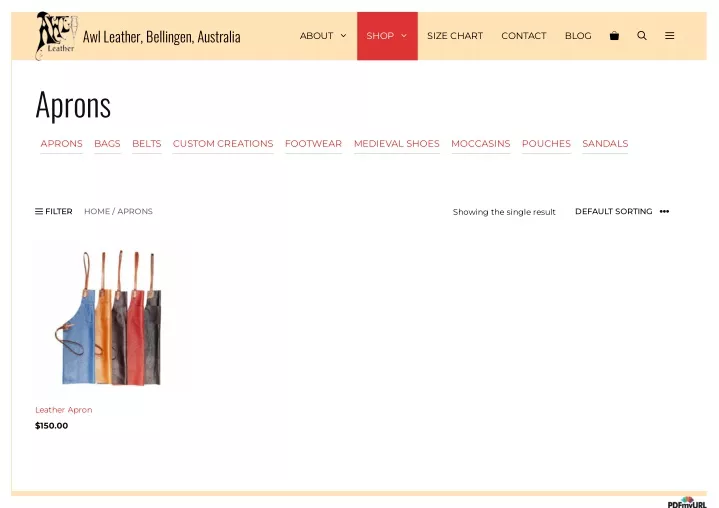Select the Sandals category link
719x508 pixels.
(x=605, y=144)
